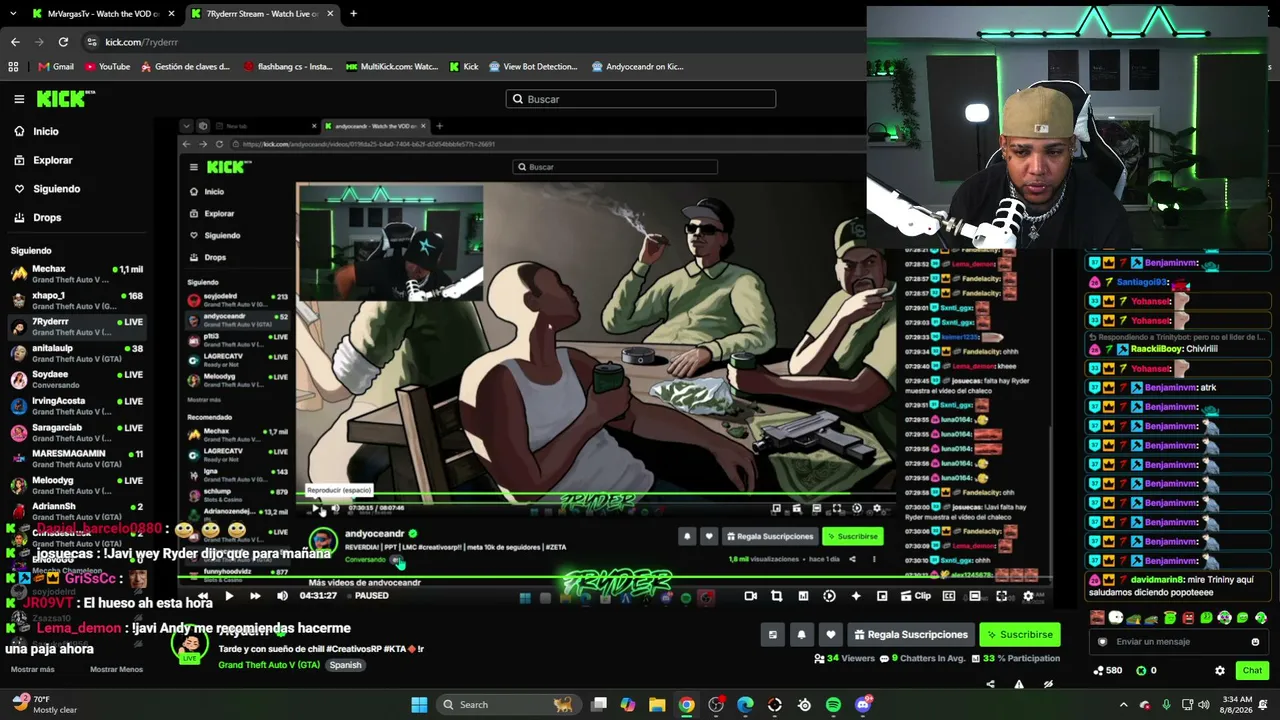The image size is (1280, 720).
Task: Open the player settings gear
Action: tap(1028, 596)
